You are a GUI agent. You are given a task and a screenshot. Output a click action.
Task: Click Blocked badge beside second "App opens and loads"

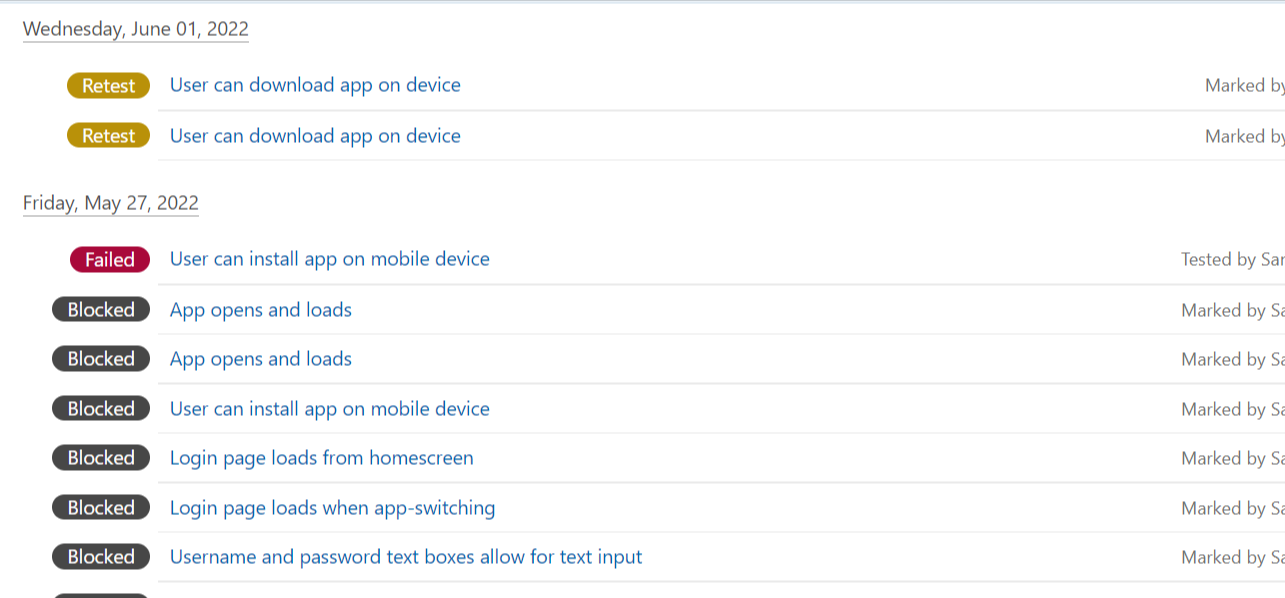coord(101,359)
